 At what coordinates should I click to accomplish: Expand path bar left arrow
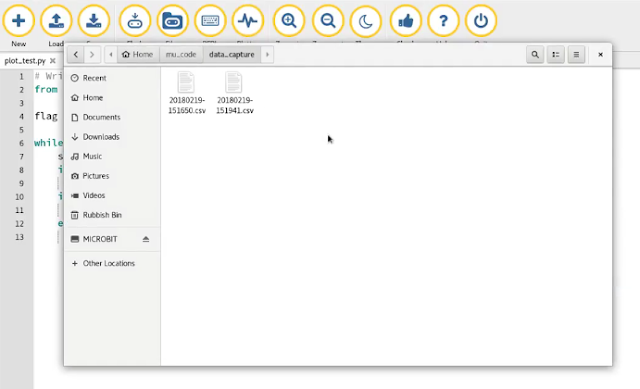click(x=111, y=54)
